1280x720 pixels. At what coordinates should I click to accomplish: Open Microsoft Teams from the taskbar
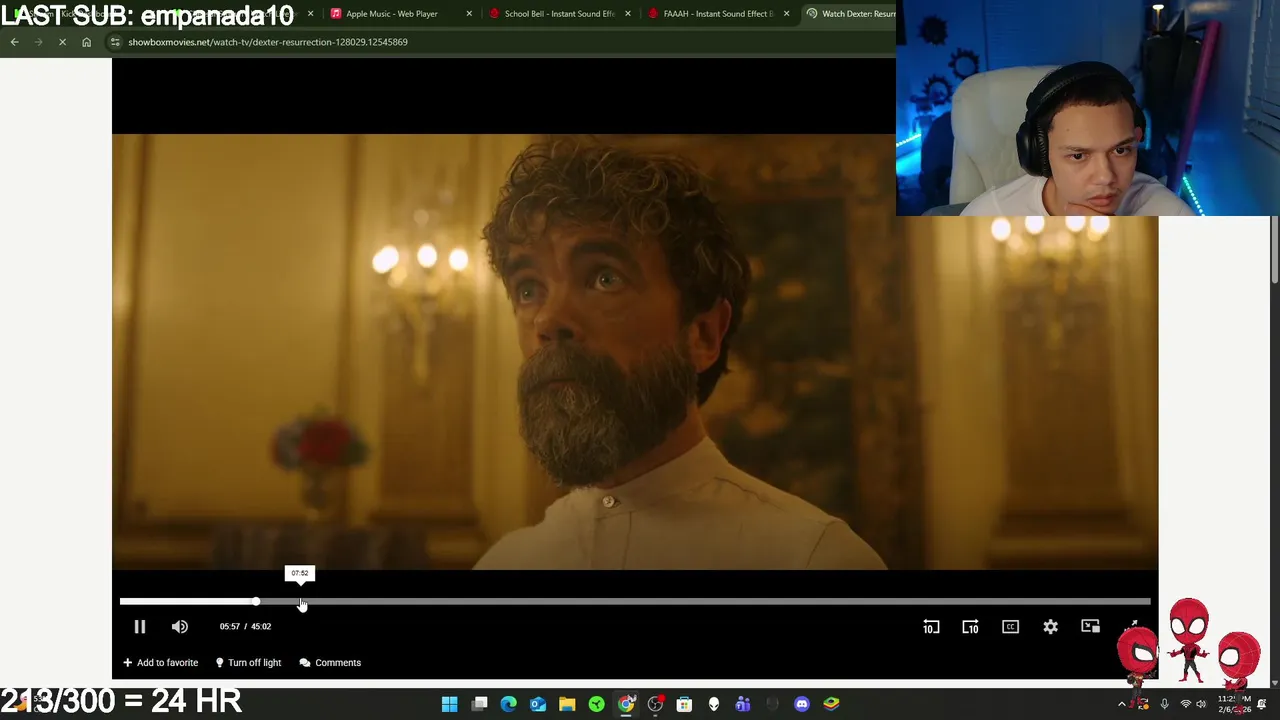point(743,704)
